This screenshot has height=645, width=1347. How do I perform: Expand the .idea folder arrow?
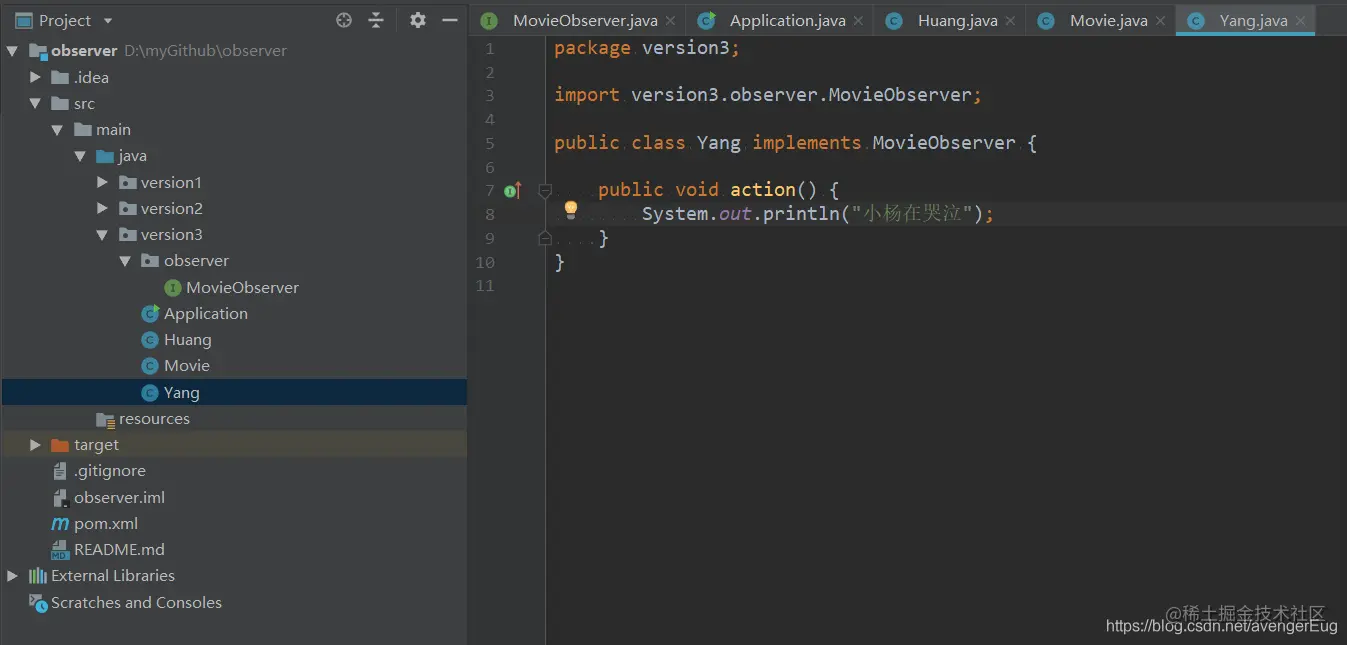[36, 77]
